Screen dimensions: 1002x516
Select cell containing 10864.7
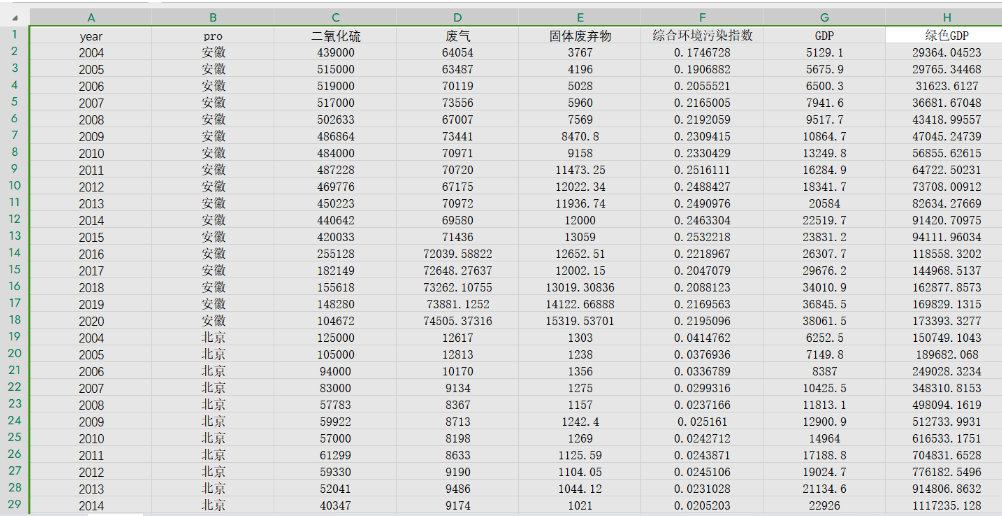(824, 136)
